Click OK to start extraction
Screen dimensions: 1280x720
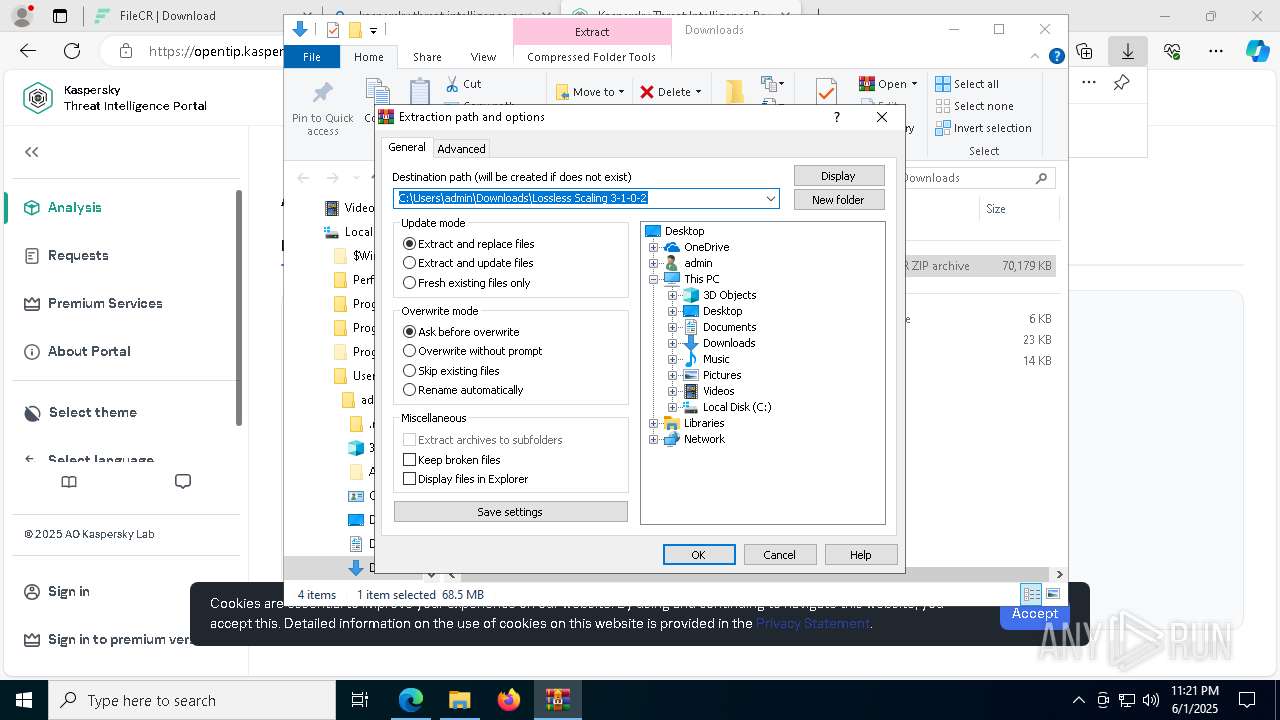(699, 555)
